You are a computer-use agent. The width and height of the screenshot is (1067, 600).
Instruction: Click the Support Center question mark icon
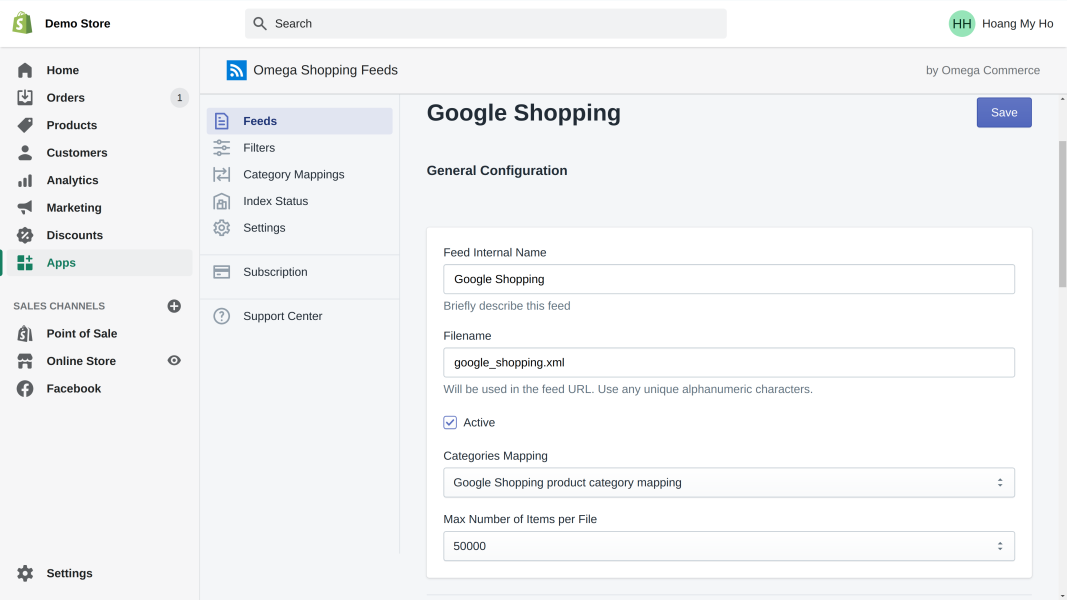click(x=222, y=316)
